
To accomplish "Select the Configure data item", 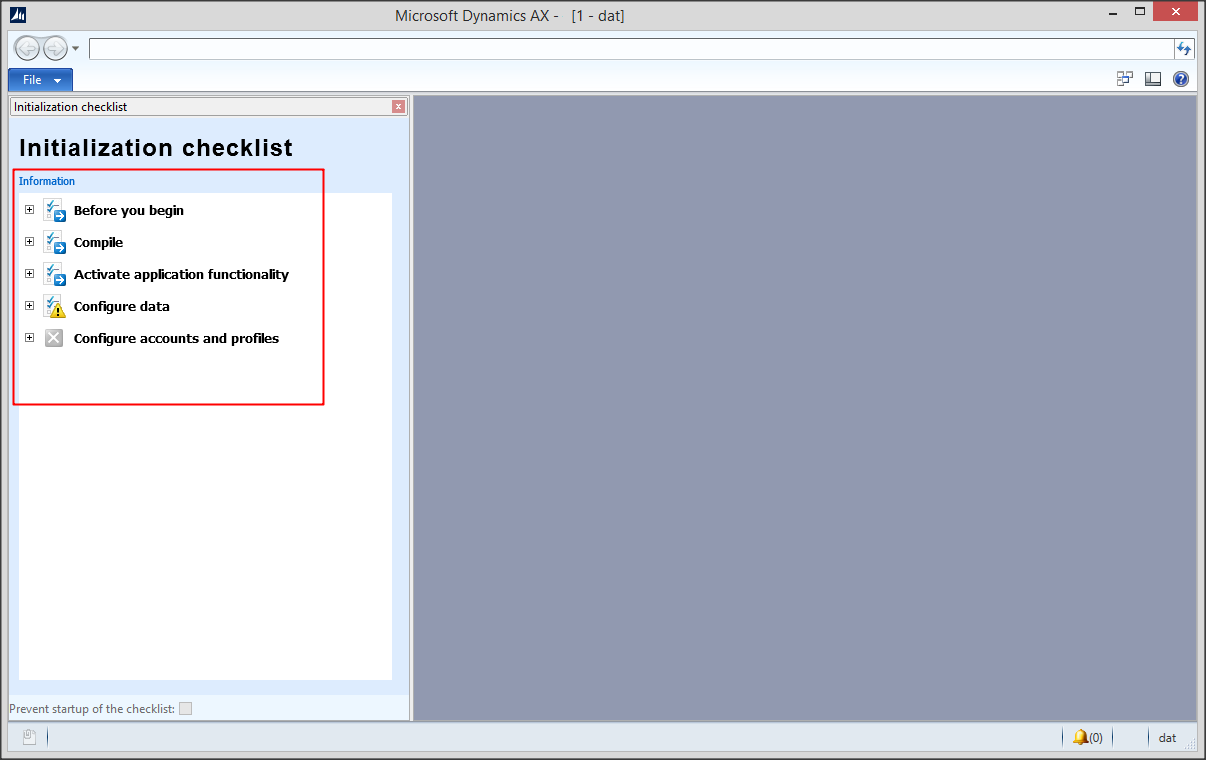I will click(x=122, y=306).
